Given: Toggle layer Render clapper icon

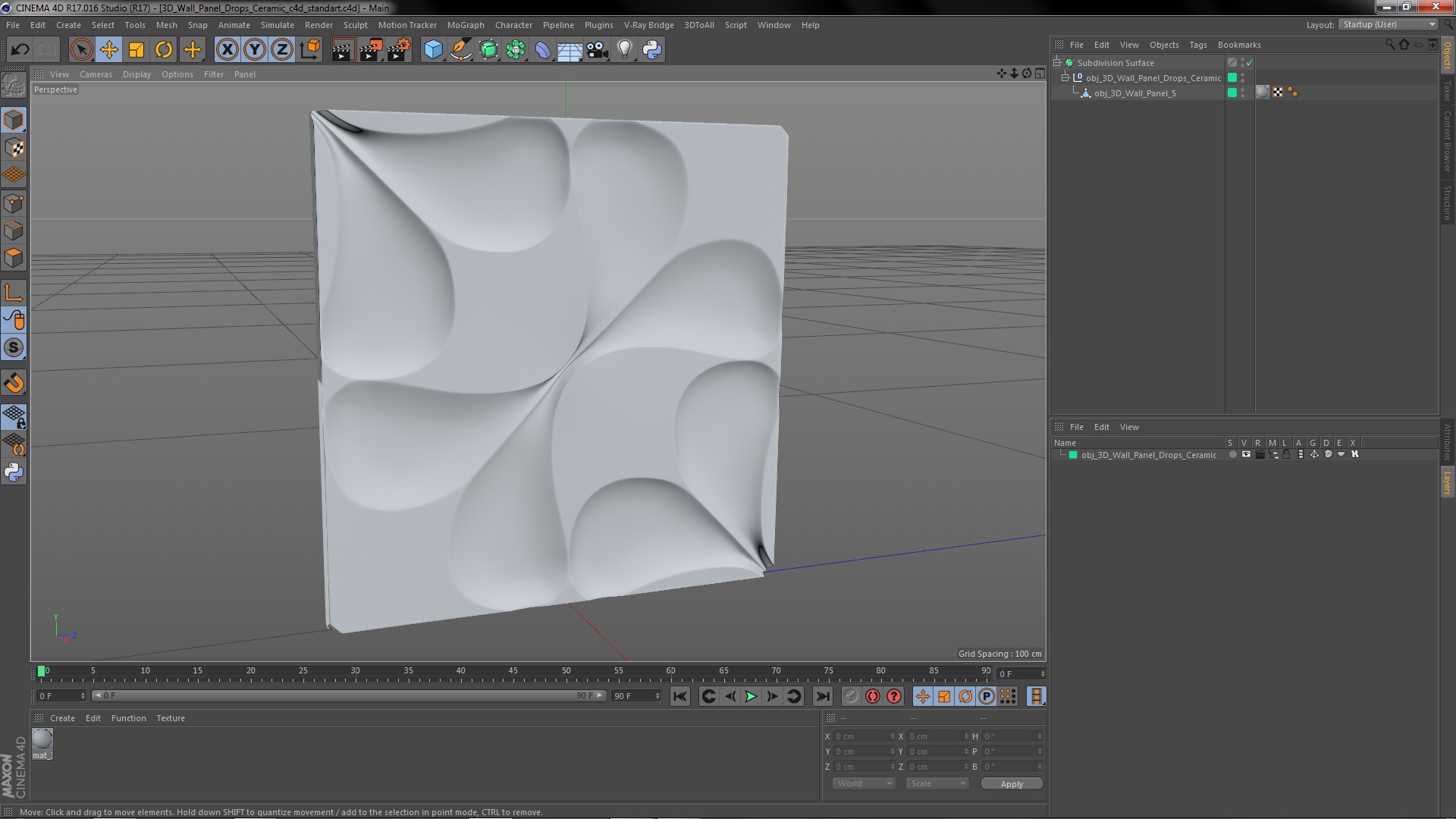Looking at the screenshot, I should pos(1260,454).
